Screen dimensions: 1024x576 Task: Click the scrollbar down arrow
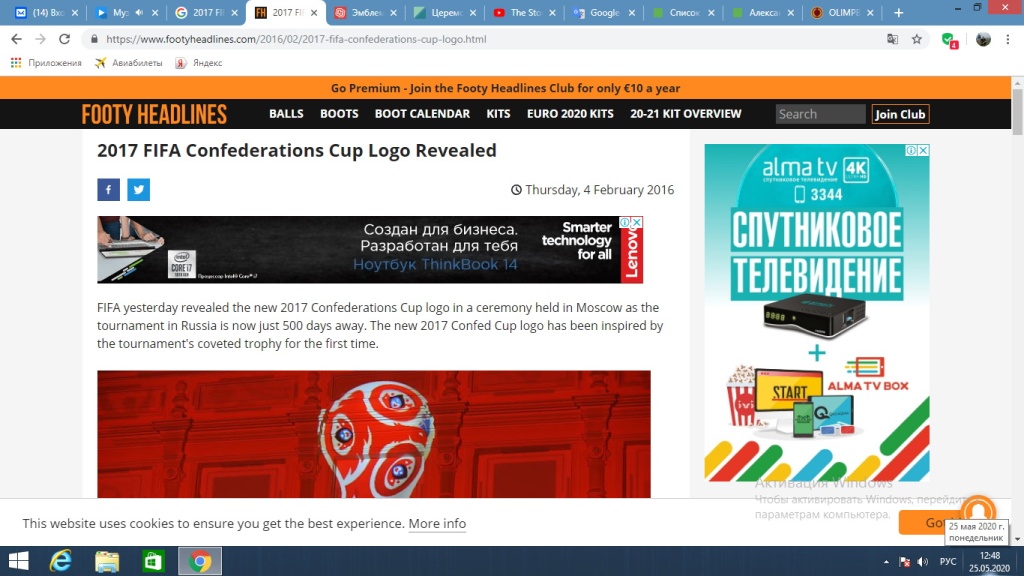tap(1017, 539)
